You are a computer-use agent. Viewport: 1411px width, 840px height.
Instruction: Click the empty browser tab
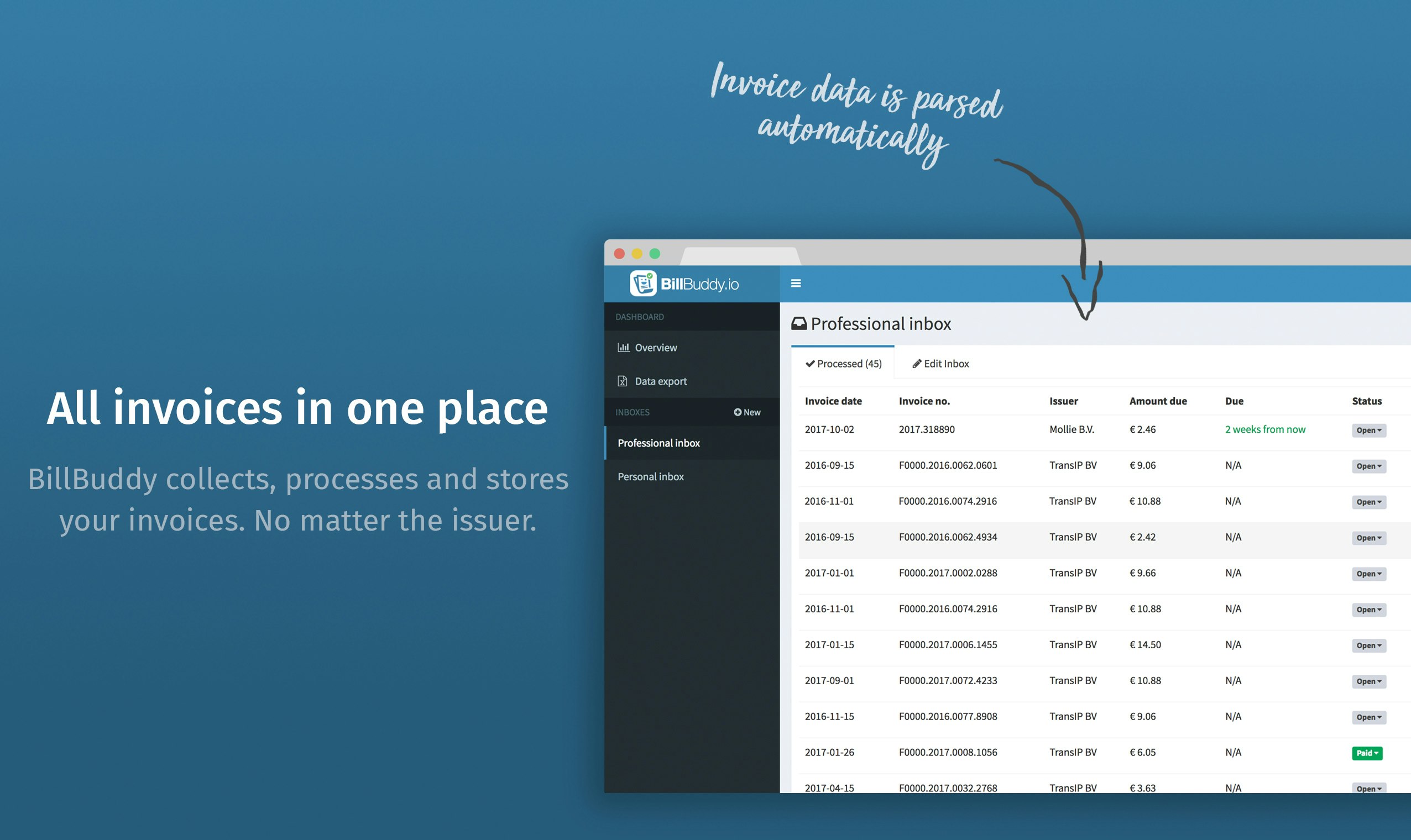[739, 256]
